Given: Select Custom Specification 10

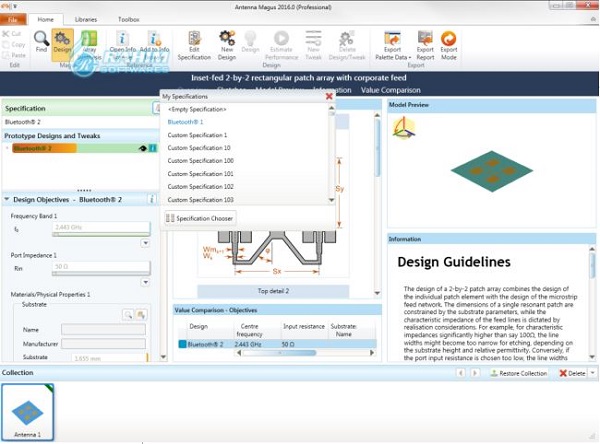Looking at the screenshot, I should click(x=199, y=148).
